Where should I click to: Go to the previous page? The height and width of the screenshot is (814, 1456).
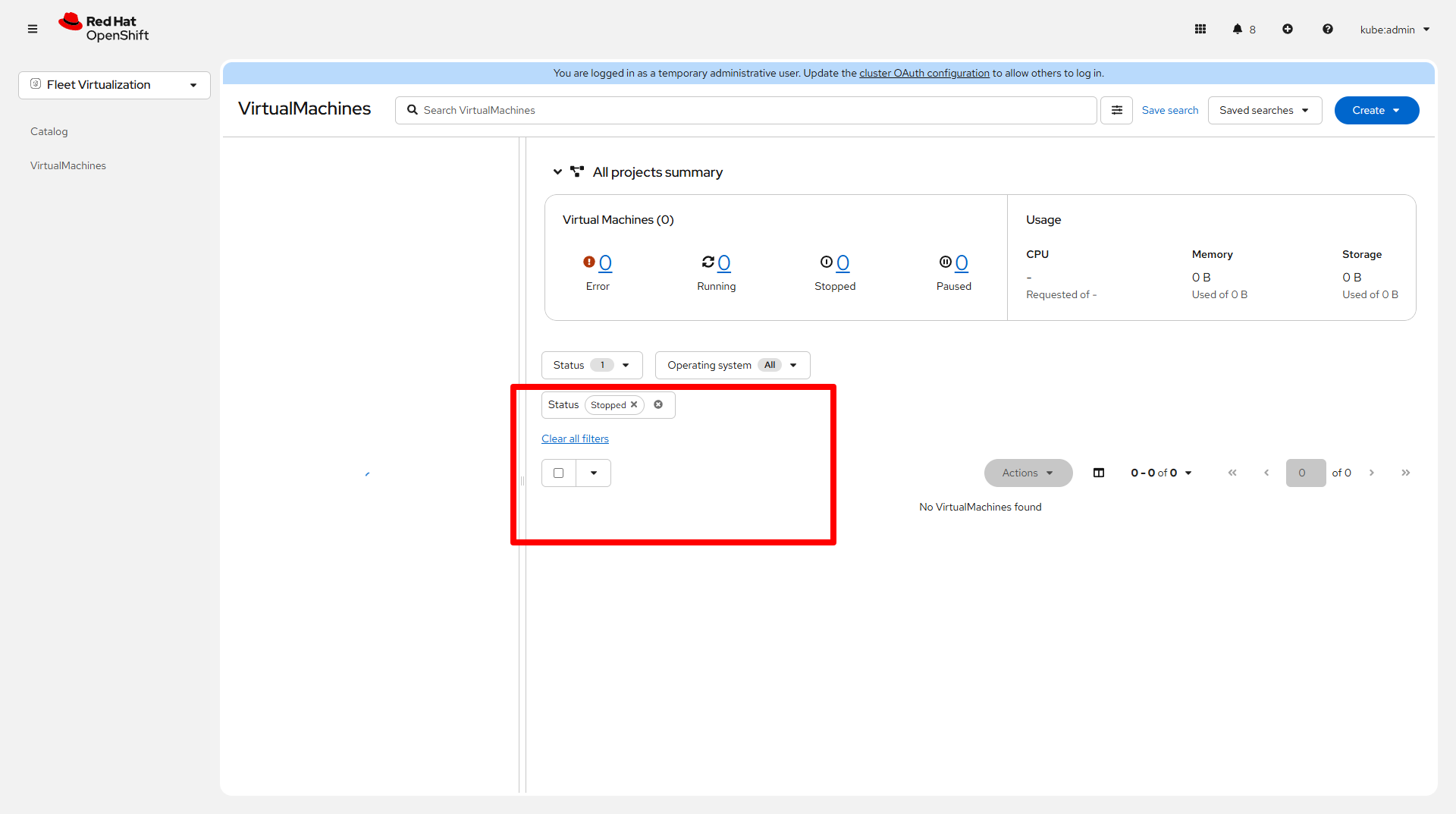coord(1266,473)
